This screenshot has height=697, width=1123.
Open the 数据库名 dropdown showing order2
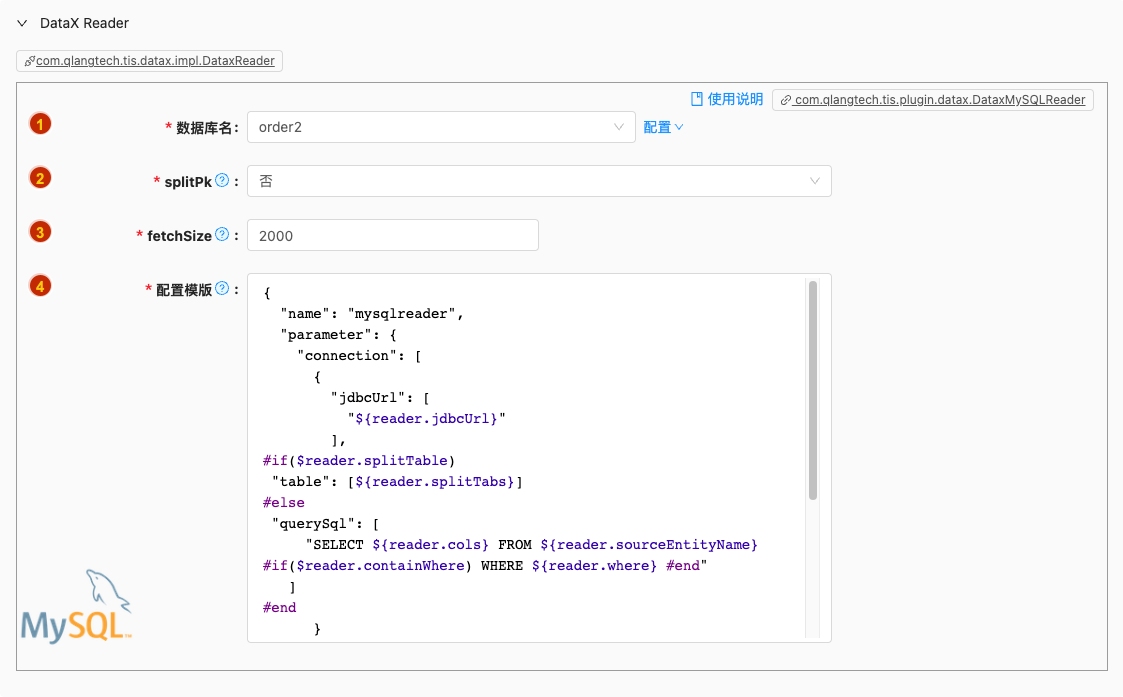[x=440, y=127]
